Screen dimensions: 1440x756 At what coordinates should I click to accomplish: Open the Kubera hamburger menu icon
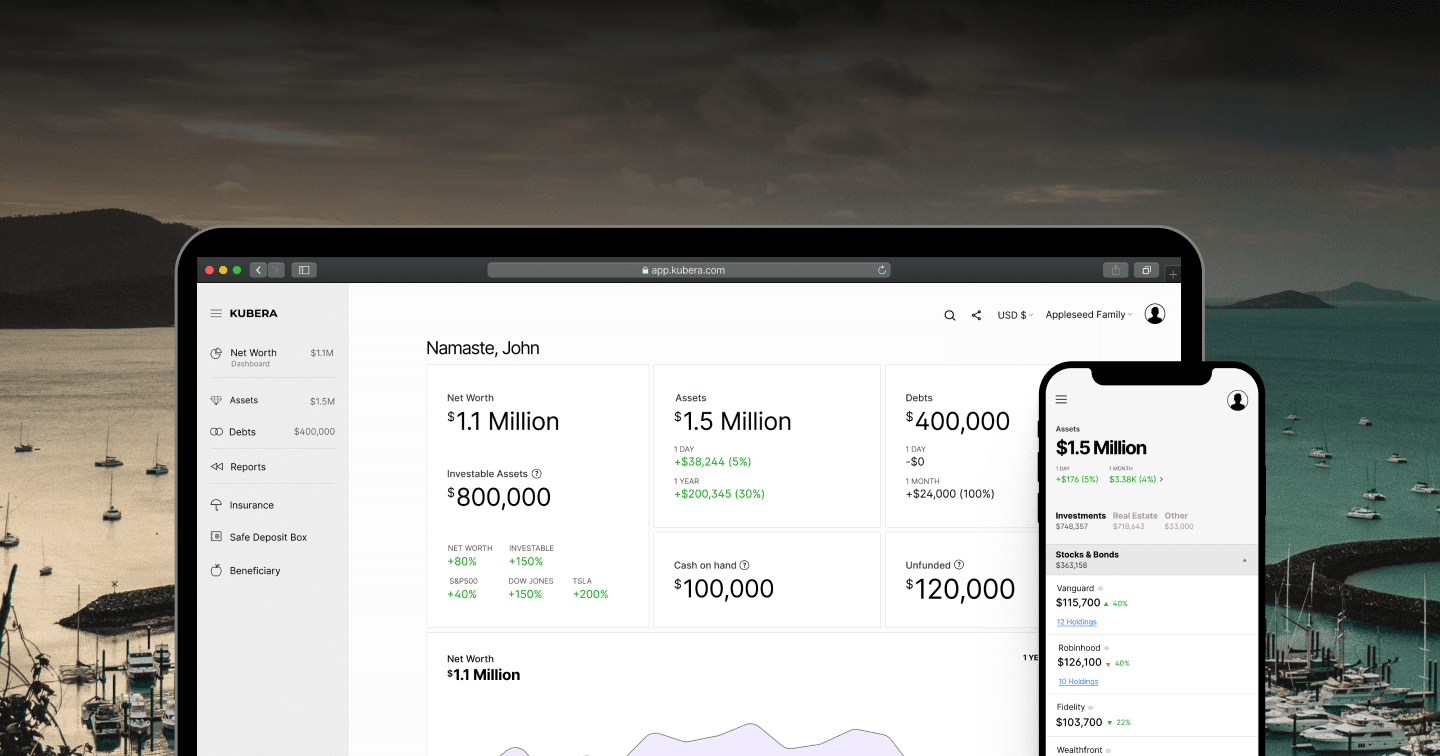tap(216, 313)
